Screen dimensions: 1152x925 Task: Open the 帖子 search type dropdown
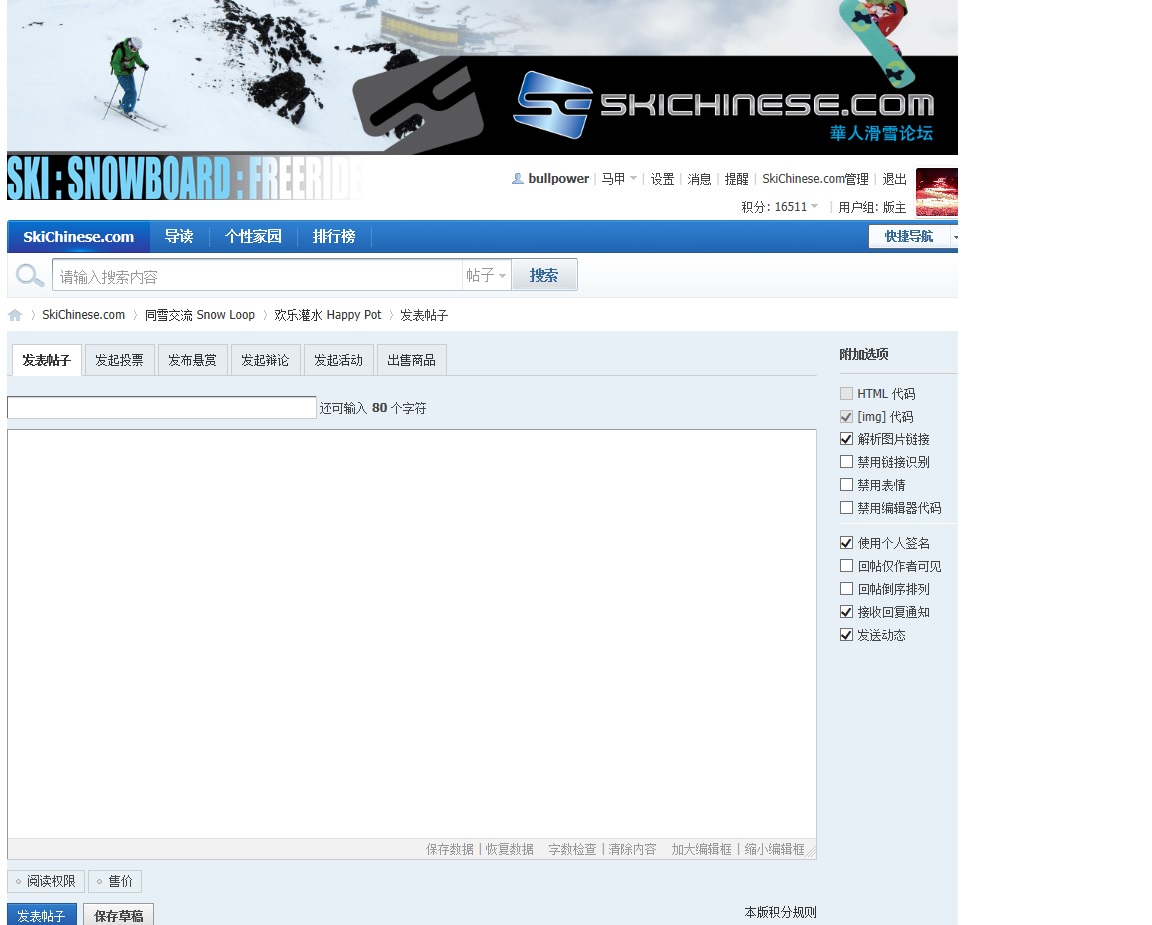486,276
